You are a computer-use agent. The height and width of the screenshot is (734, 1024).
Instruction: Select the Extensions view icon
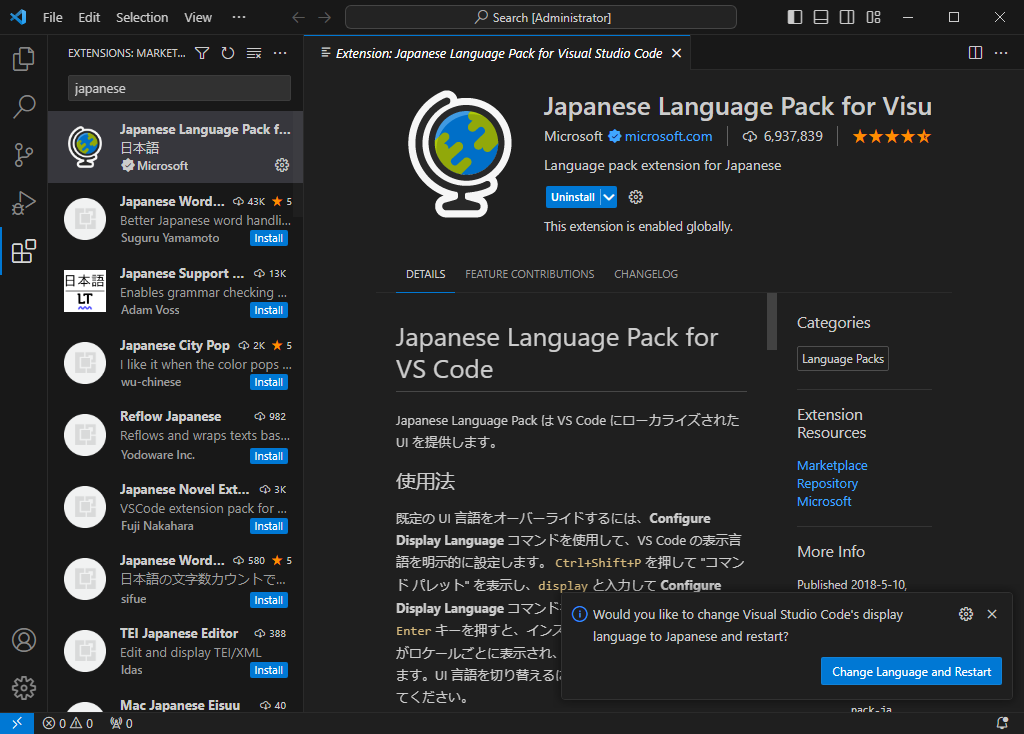(x=24, y=251)
